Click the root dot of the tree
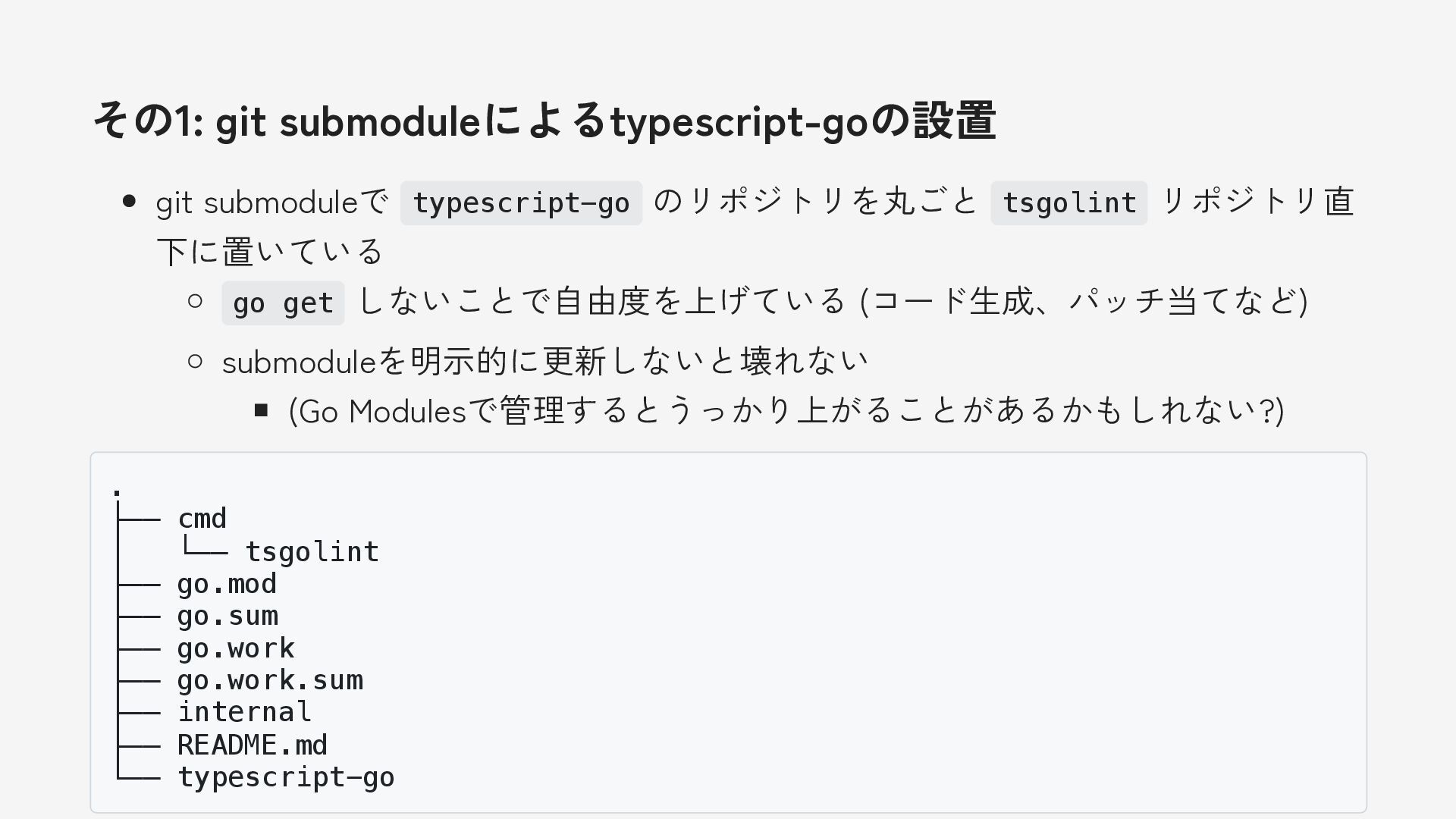The width and height of the screenshot is (1456, 819). click(x=117, y=493)
